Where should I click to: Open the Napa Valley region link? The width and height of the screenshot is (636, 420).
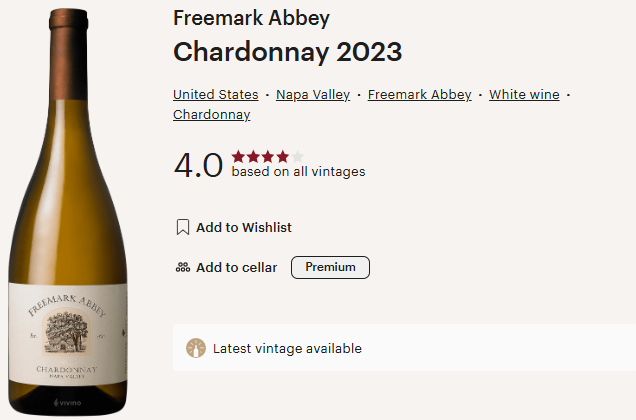point(313,95)
